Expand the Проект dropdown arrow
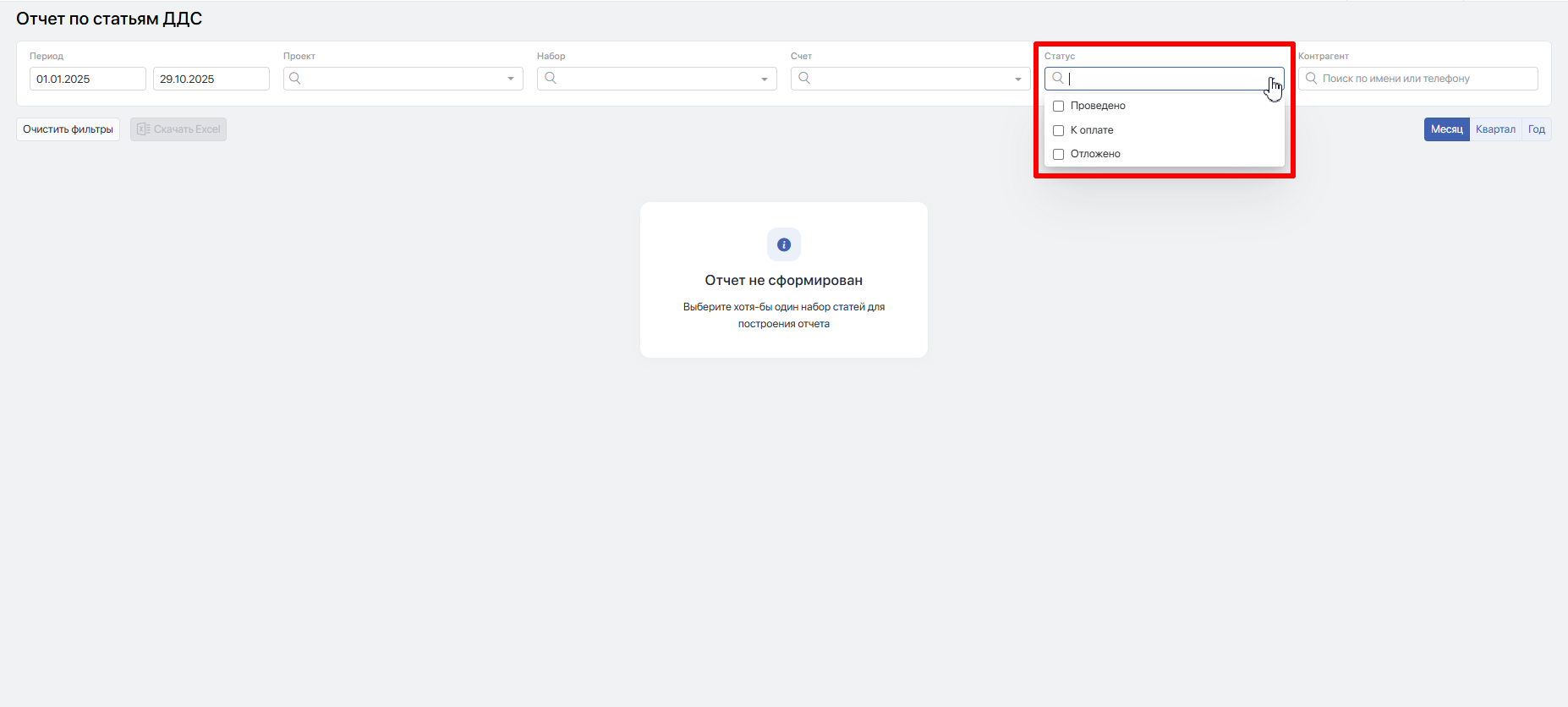The width and height of the screenshot is (1568, 707). point(511,79)
